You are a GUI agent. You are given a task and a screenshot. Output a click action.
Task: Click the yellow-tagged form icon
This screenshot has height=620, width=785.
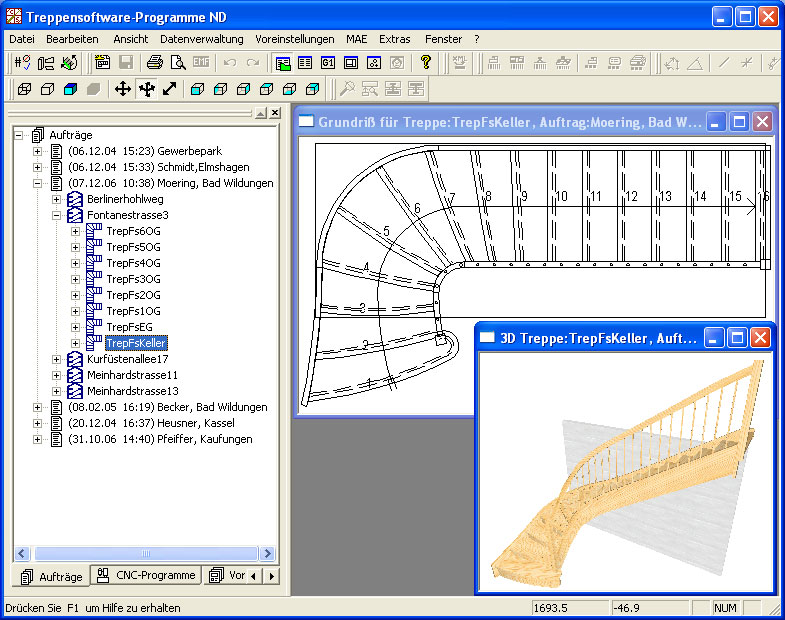103,63
